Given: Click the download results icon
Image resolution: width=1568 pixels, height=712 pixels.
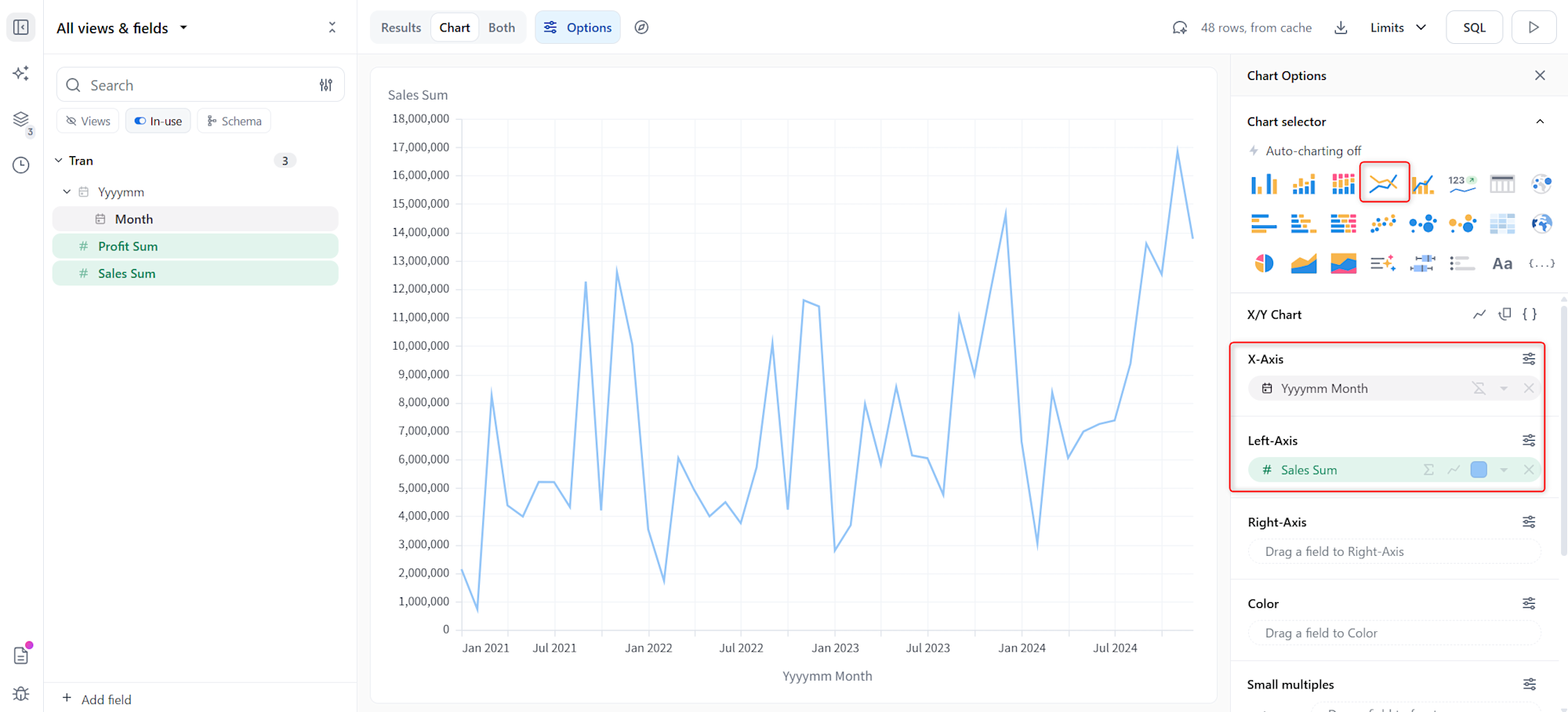Looking at the screenshot, I should [x=1341, y=27].
